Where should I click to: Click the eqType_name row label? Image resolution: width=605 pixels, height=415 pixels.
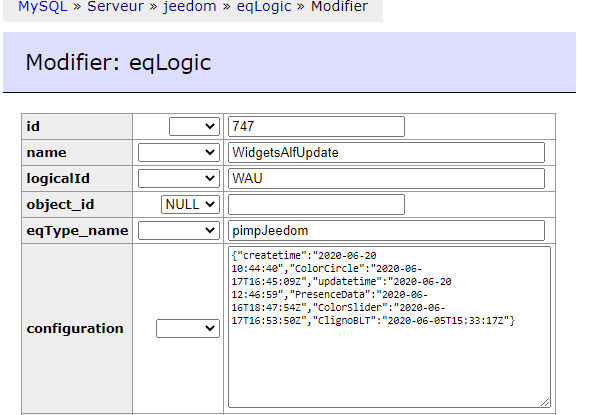pos(77,231)
